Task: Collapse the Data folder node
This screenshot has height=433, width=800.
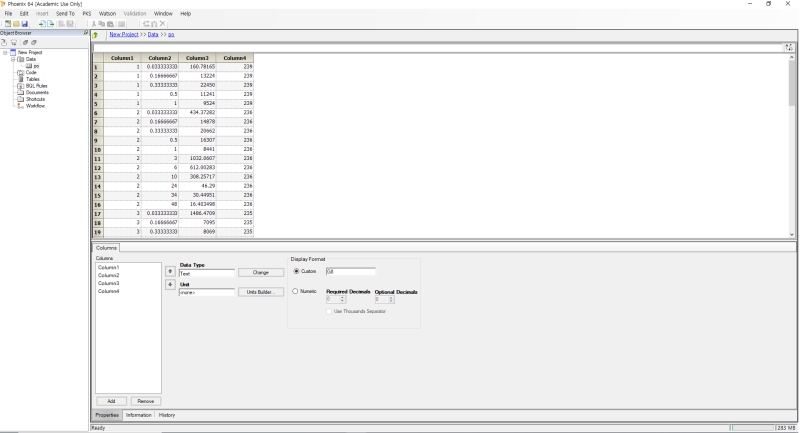Action: [13, 59]
